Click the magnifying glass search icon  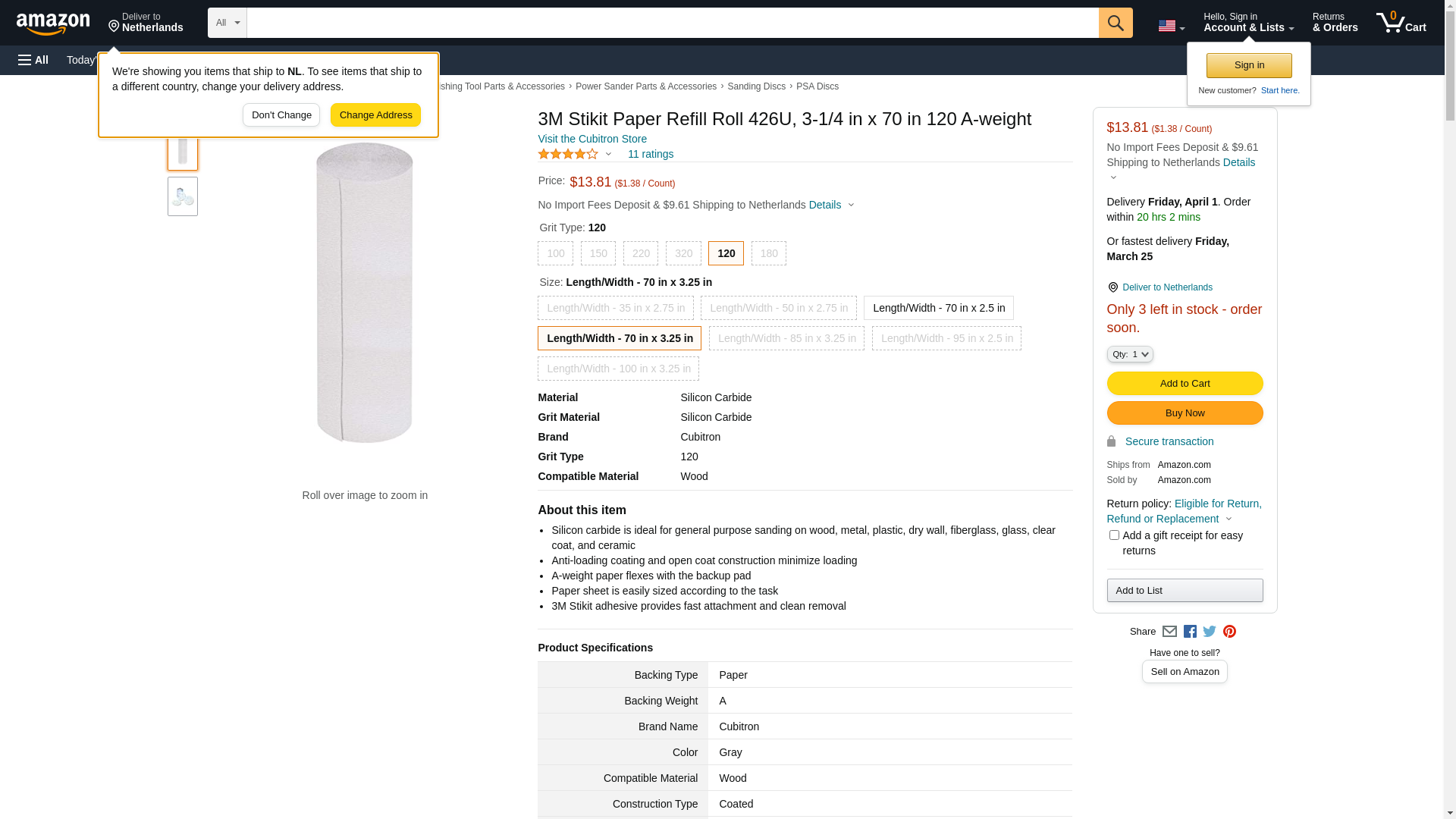coord(1115,23)
